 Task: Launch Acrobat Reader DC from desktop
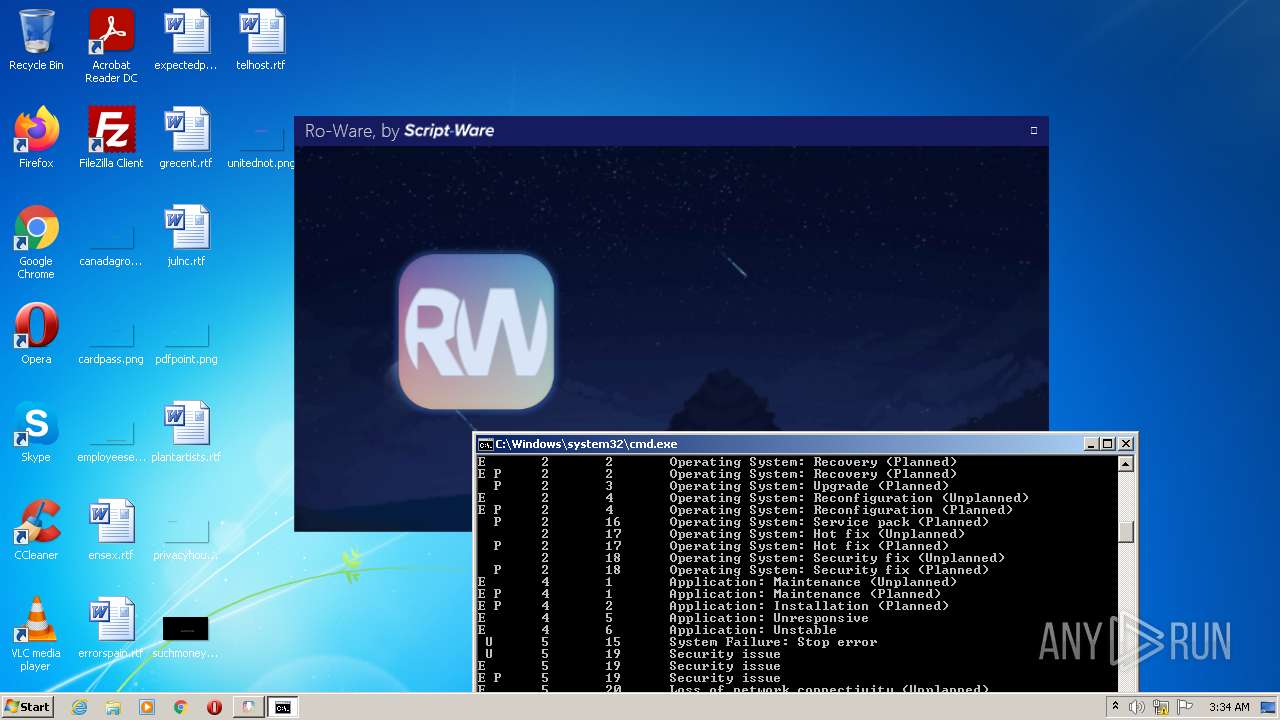pyautogui.click(x=111, y=46)
